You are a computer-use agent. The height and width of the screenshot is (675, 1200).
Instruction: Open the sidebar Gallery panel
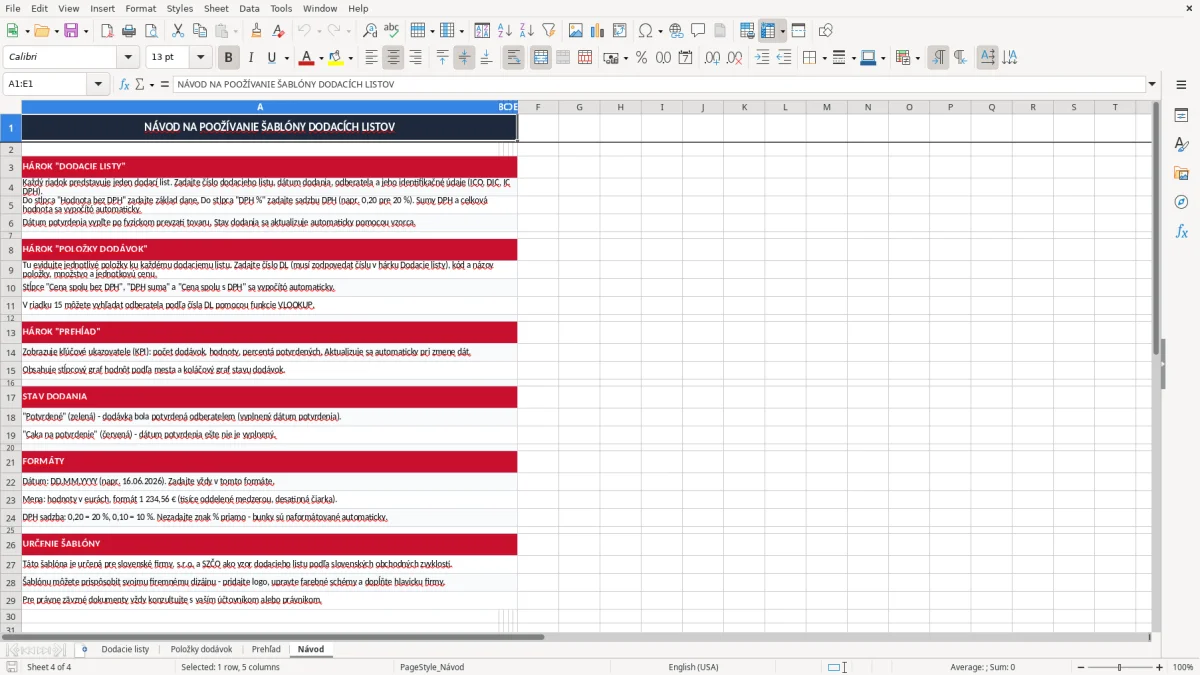pos(1181,173)
